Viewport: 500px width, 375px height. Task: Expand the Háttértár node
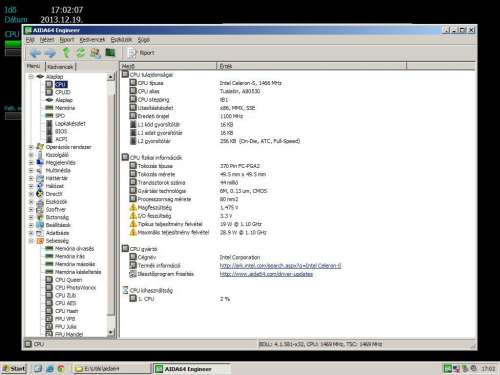31,178
